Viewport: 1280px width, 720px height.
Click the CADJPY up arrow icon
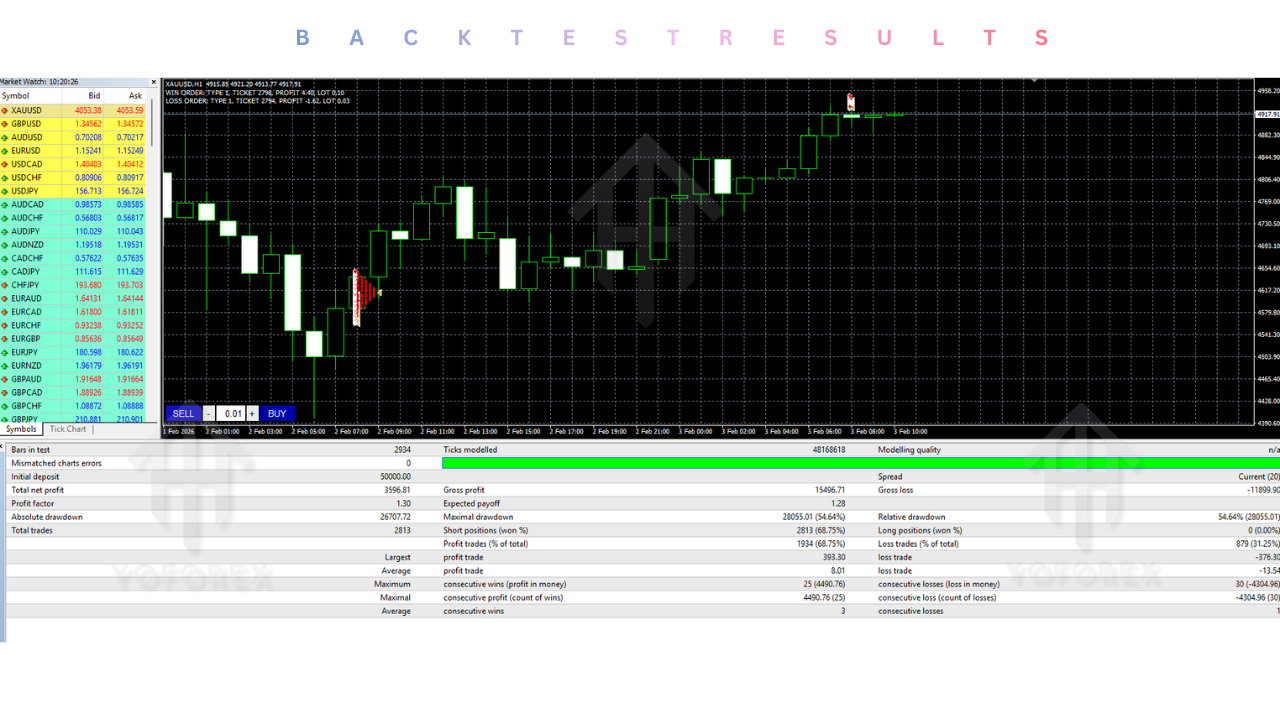5,272
